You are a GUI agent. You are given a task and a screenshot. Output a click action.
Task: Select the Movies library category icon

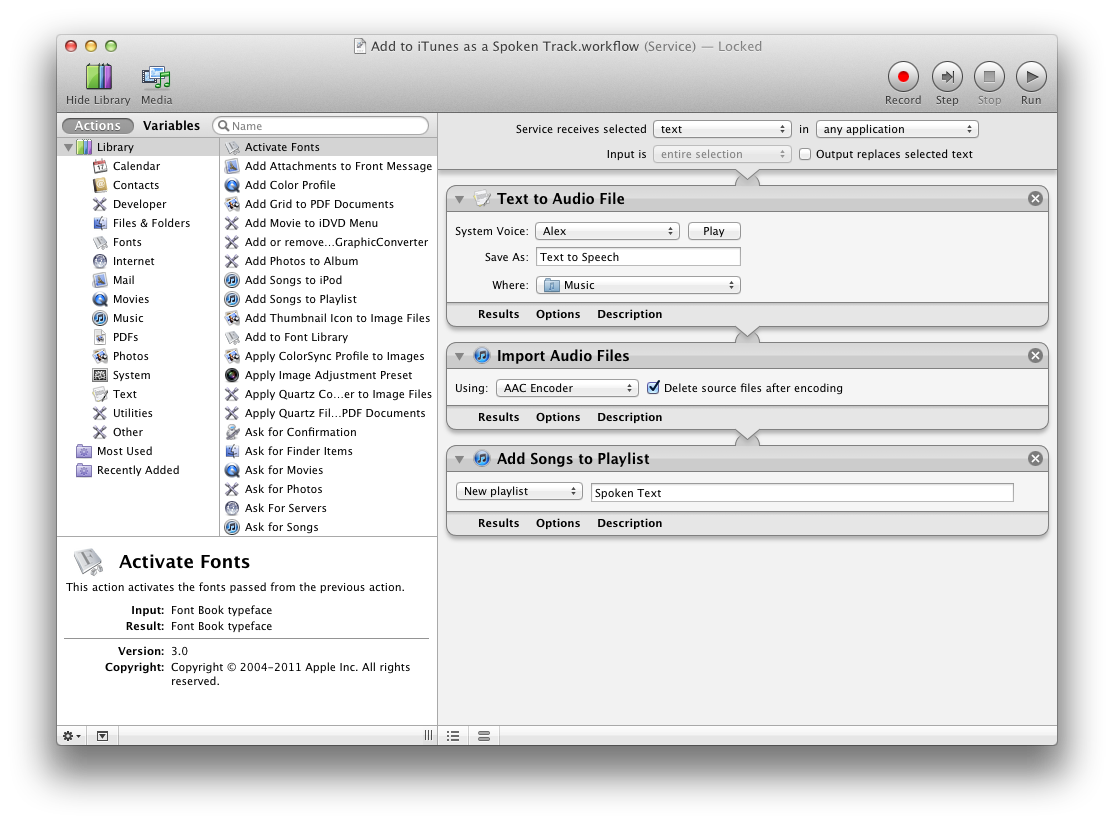pos(100,299)
